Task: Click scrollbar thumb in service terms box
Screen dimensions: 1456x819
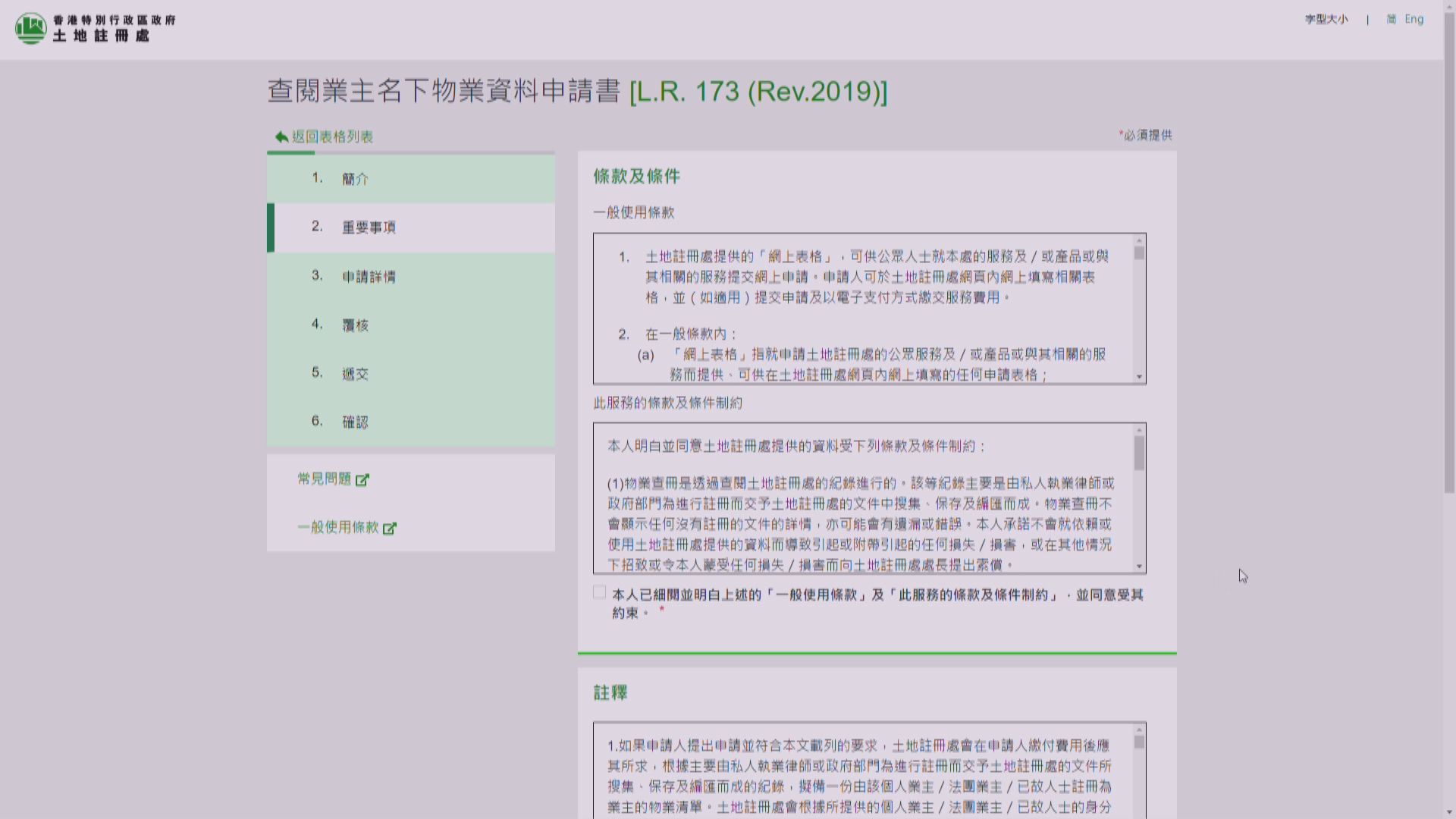Action: pyautogui.click(x=1139, y=453)
